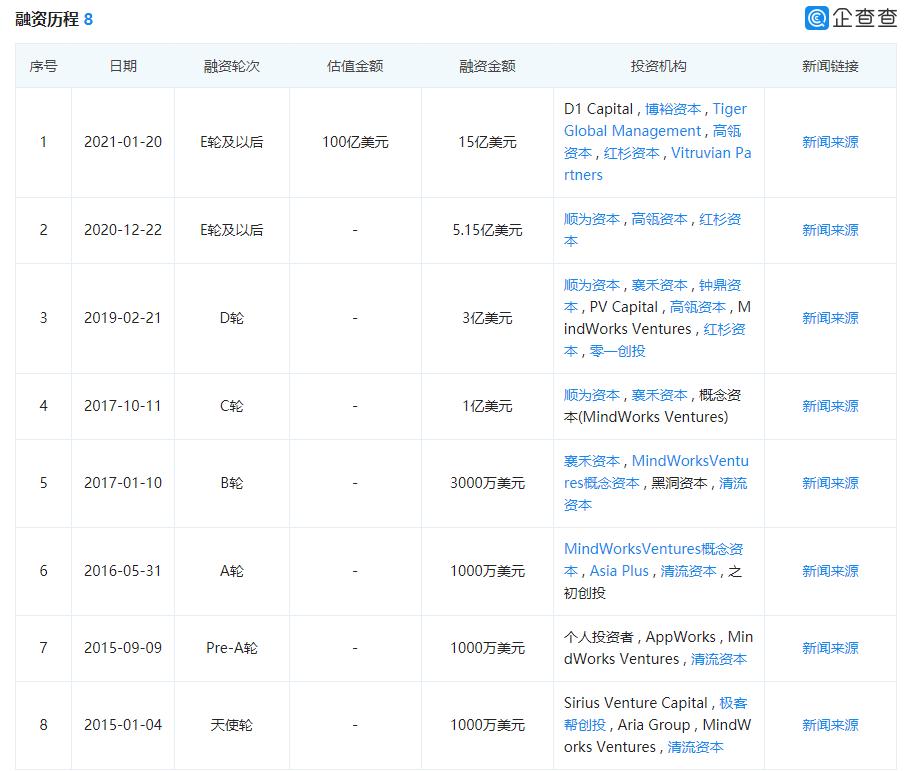Open 博裕资本 investor link
911x771 pixels.
coord(673,109)
